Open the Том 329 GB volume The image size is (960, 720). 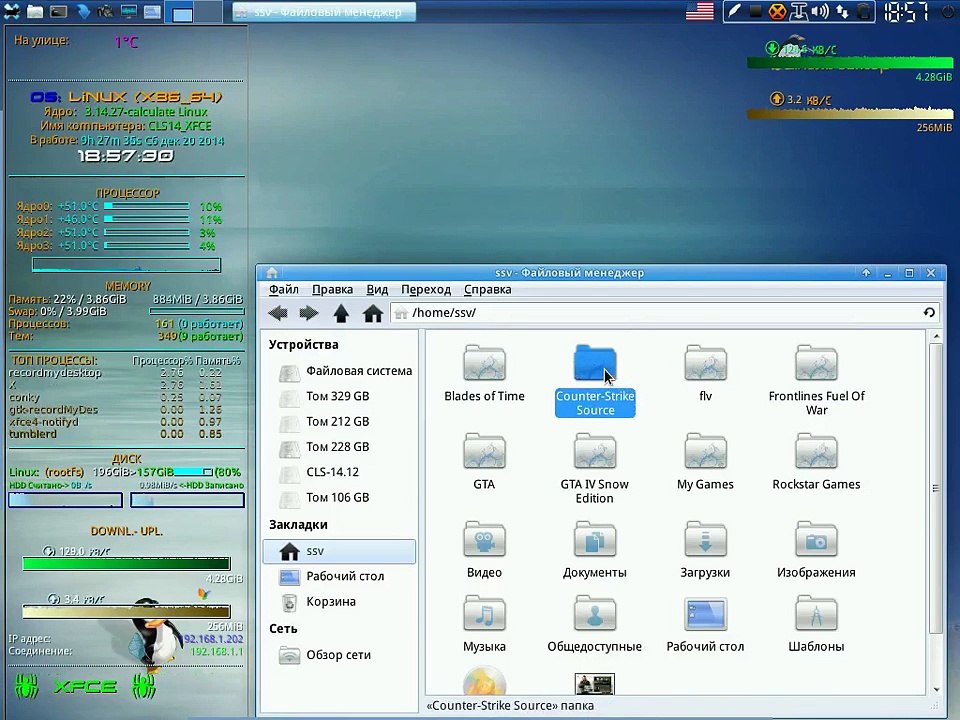[x=324, y=396]
